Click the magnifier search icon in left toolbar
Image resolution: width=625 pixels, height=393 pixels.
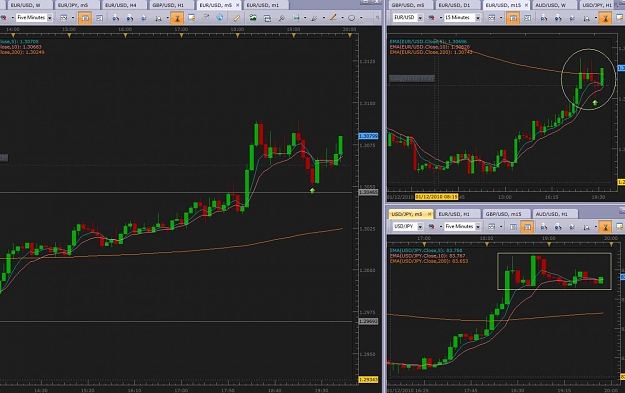click(x=281, y=18)
